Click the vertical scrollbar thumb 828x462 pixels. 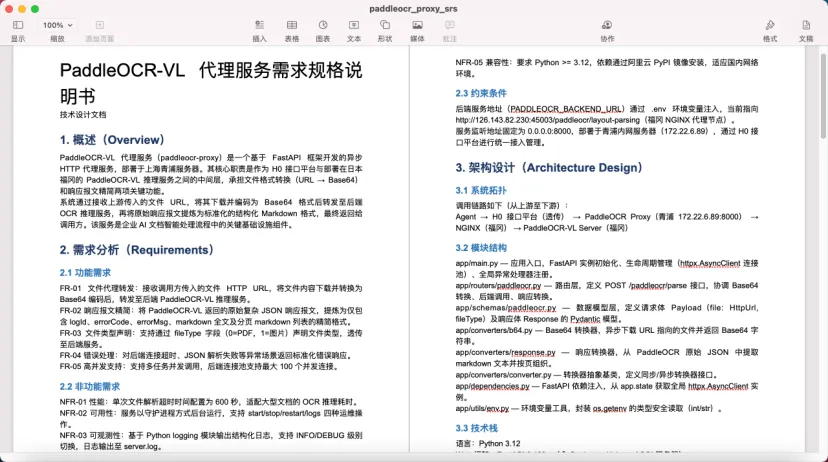pos(823,95)
